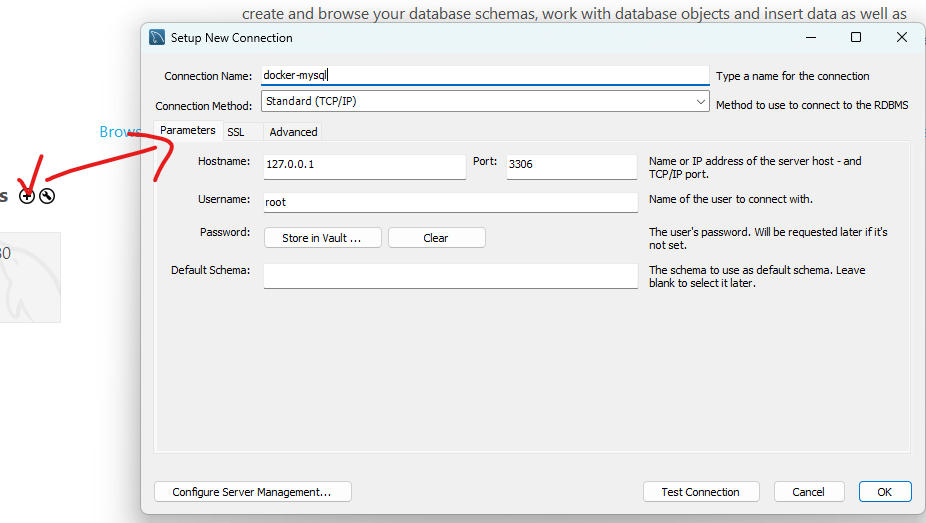Minimize the Setup New Connection dialog
Screen dimensions: 926x523
click(811, 37)
